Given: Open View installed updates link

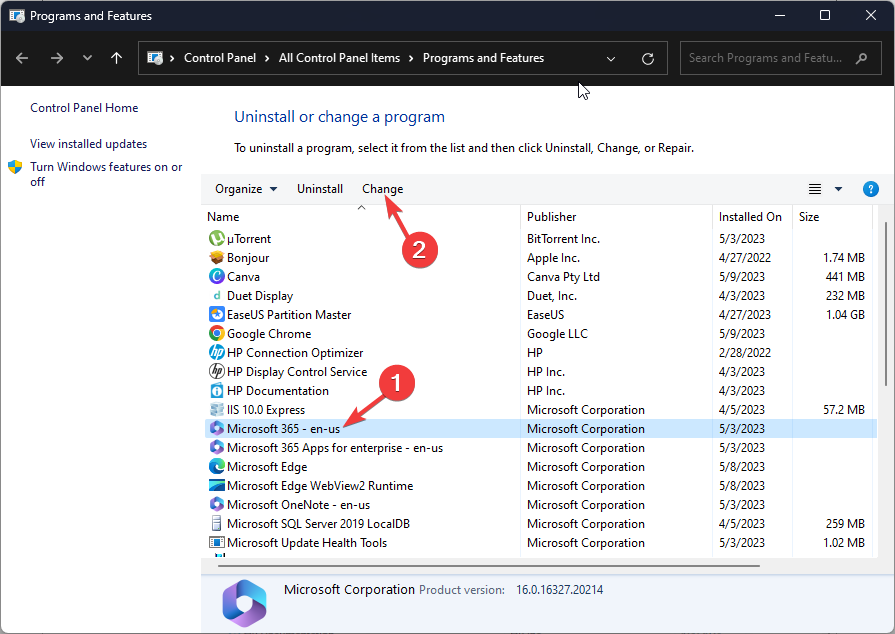Looking at the screenshot, I should point(88,144).
